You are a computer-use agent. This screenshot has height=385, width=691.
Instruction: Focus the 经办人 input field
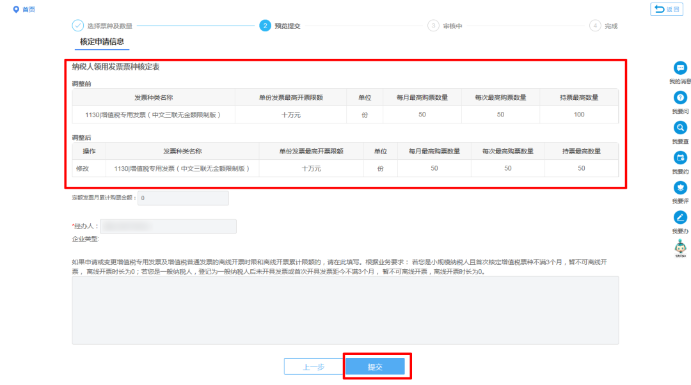[168, 226]
